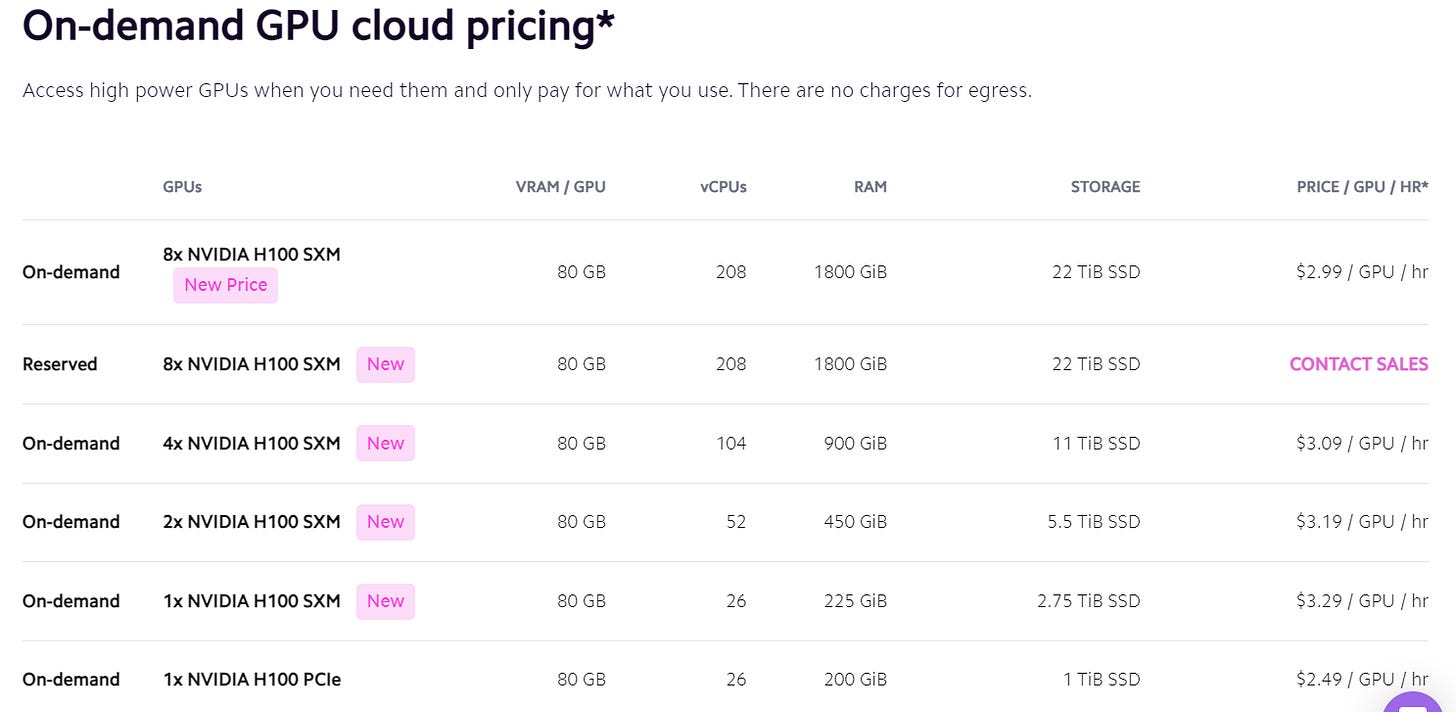Click the GPUs column header

point(182,187)
